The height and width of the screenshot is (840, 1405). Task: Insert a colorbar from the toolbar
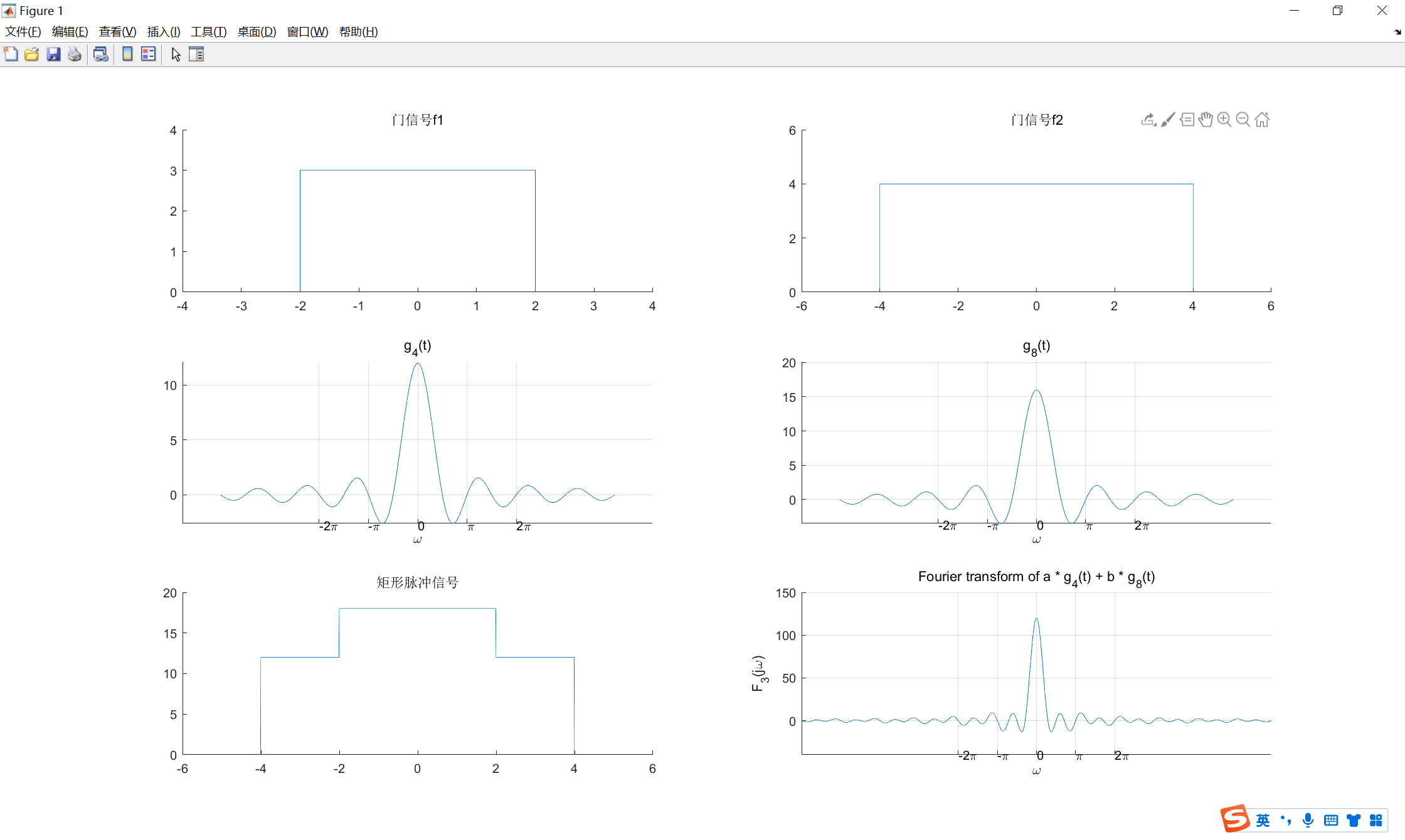tap(127, 55)
